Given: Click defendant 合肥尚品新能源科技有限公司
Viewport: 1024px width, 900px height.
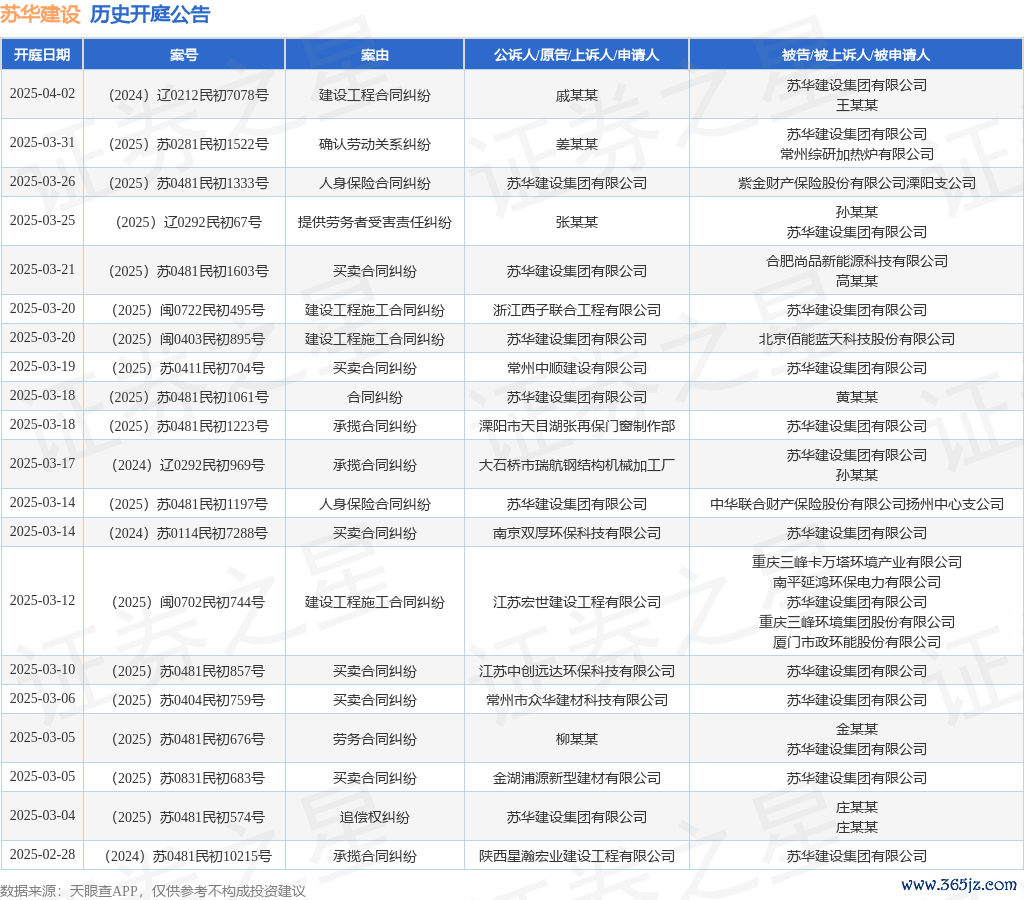Looking at the screenshot, I should pos(857,261).
